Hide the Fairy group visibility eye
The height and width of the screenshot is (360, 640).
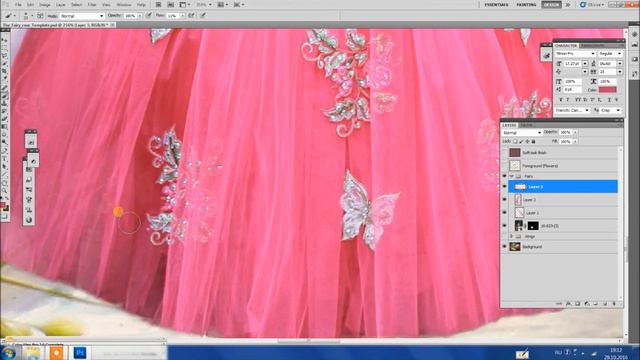(x=504, y=176)
